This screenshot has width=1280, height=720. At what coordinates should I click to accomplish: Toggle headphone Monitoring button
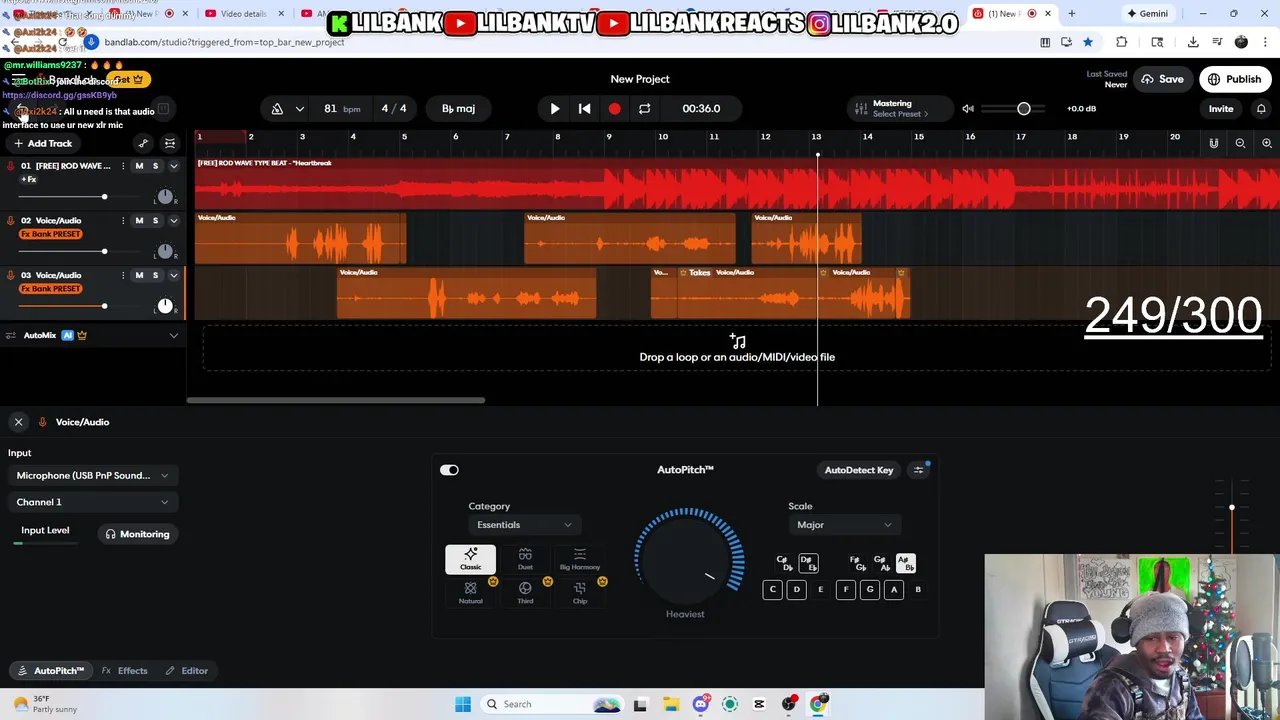138,534
